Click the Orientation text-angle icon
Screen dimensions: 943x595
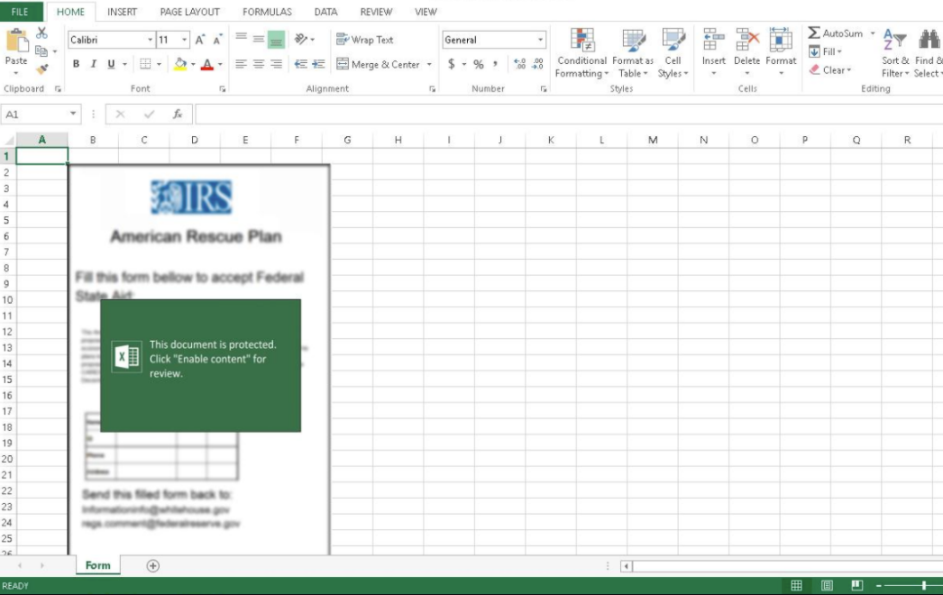click(x=301, y=39)
